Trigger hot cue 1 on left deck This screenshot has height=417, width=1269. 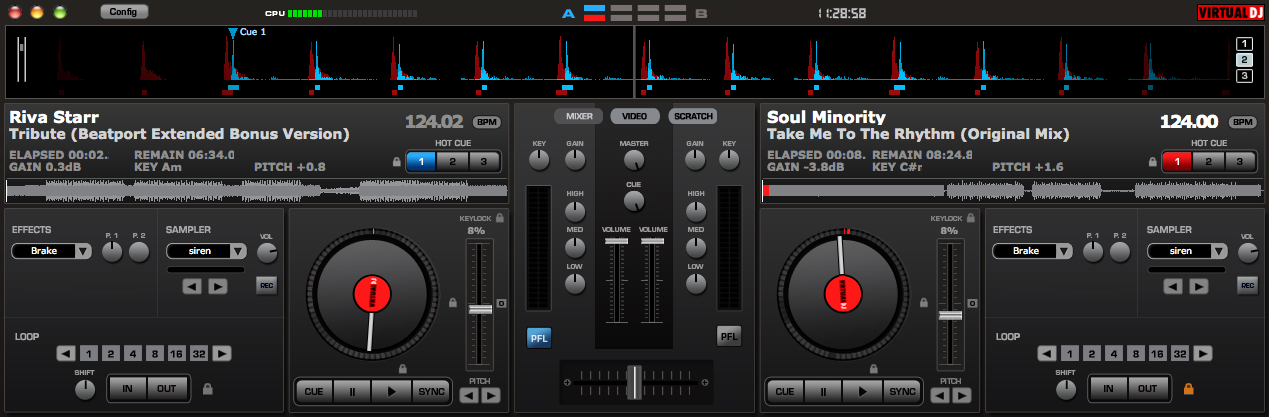[x=421, y=161]
